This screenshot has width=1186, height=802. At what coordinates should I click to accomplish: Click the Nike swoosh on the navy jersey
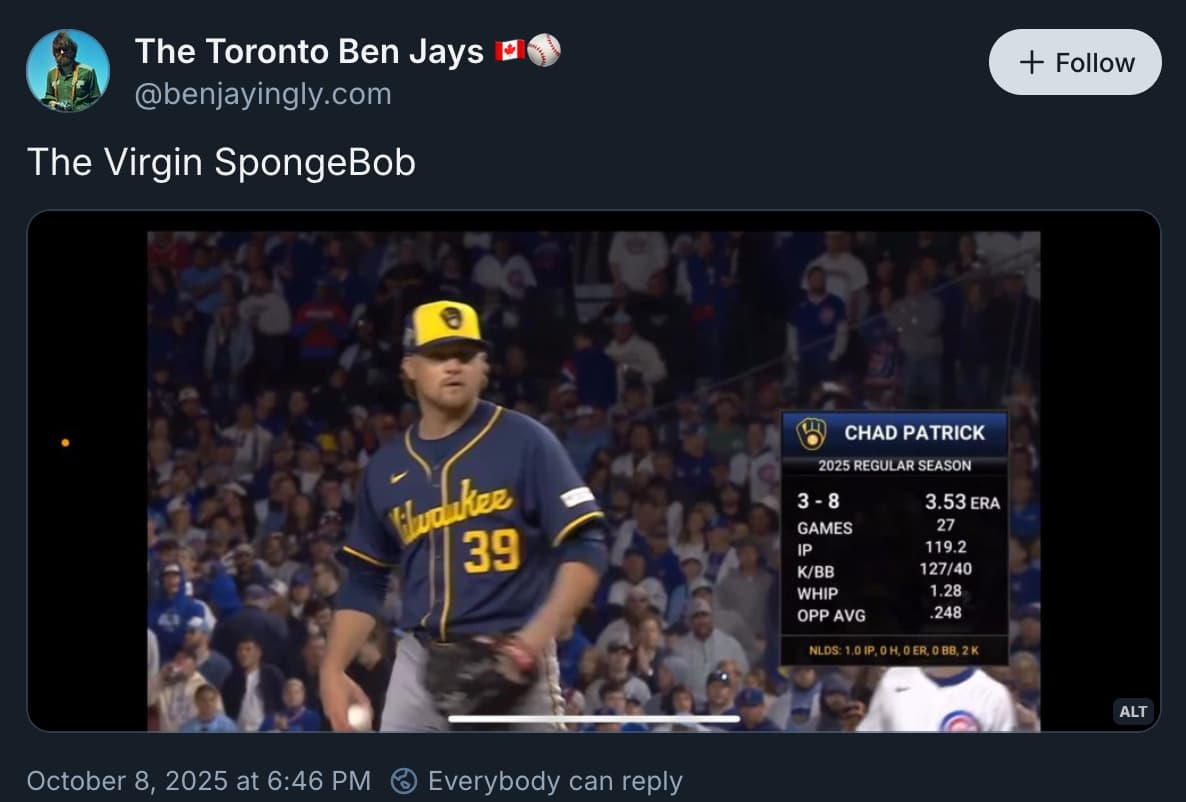[x=400, y=477]
